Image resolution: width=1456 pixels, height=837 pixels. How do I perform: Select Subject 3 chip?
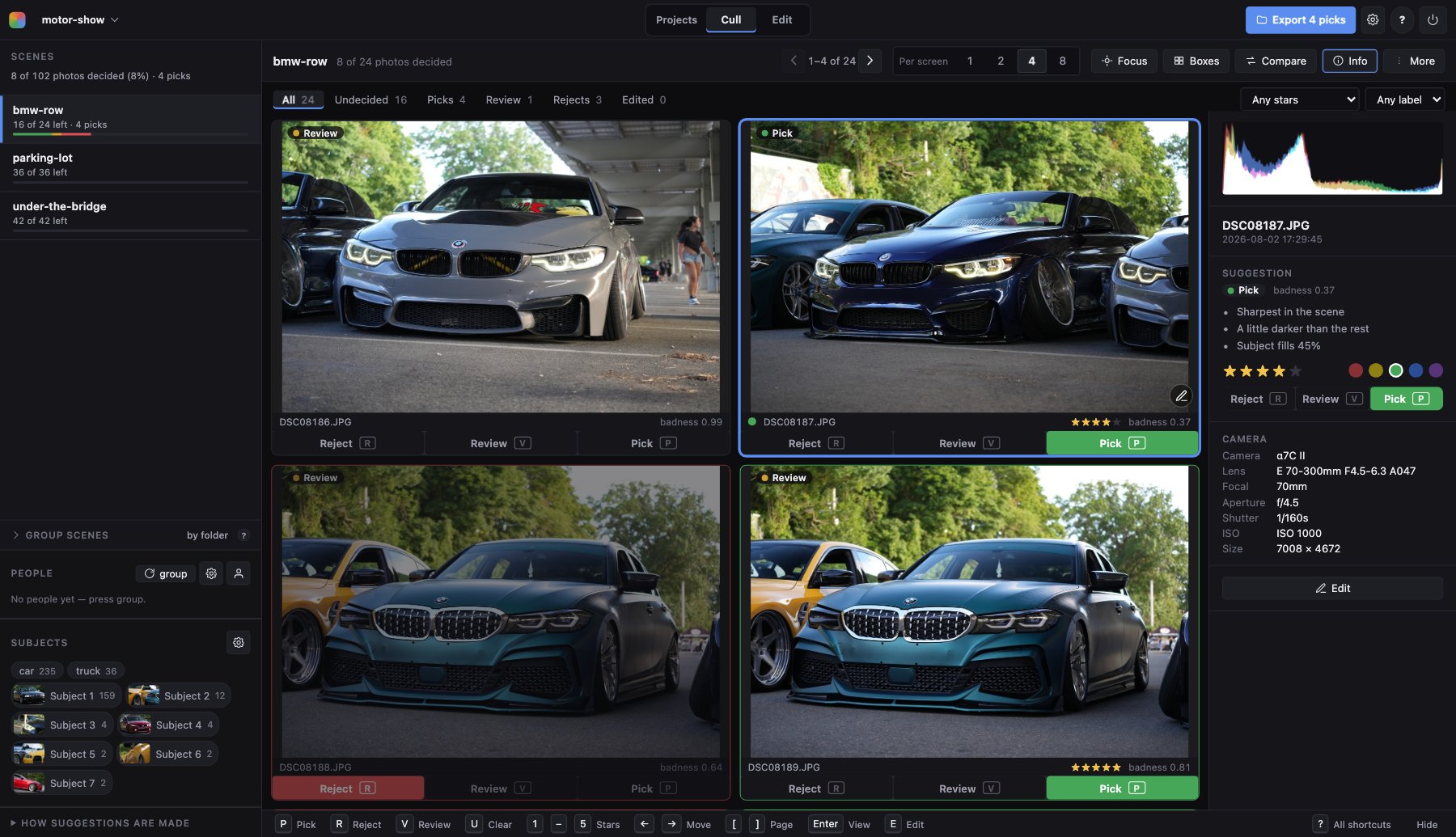[61, 725]
